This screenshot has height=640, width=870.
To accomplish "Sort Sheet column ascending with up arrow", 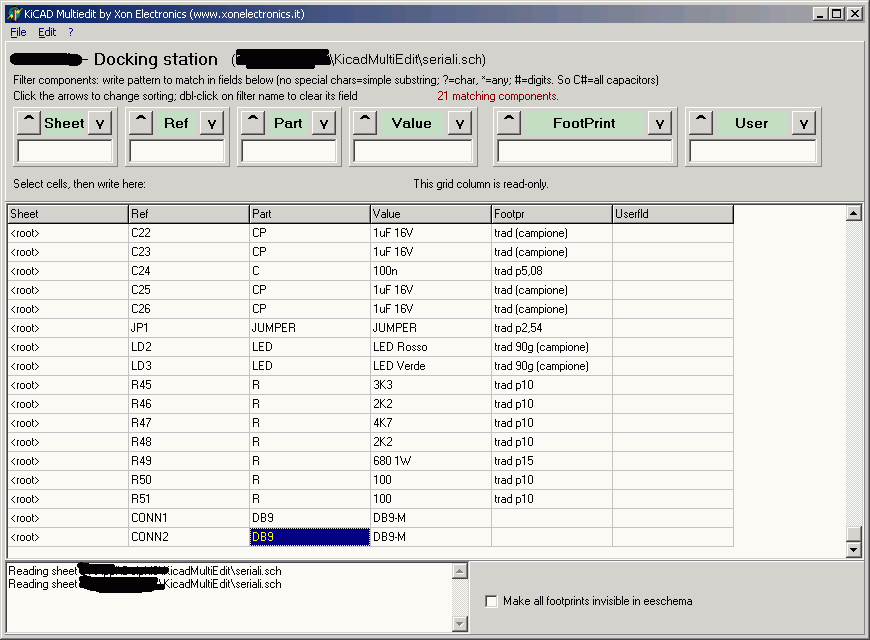I will (28, 123).
